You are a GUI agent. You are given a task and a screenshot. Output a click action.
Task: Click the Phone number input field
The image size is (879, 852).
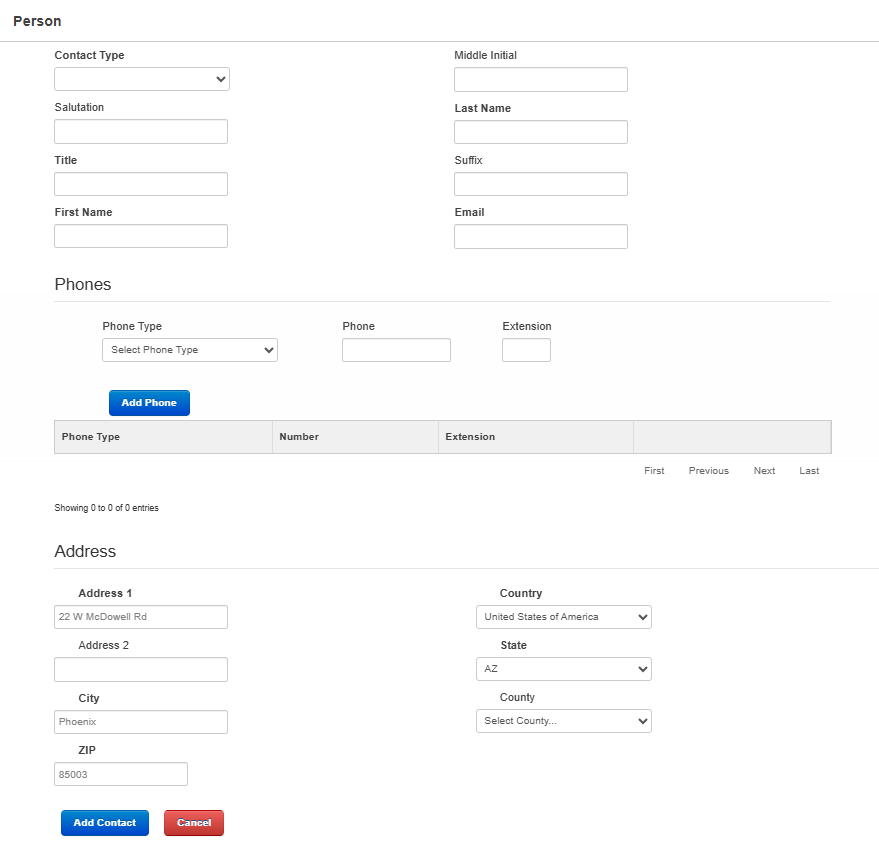click(396, 350)
